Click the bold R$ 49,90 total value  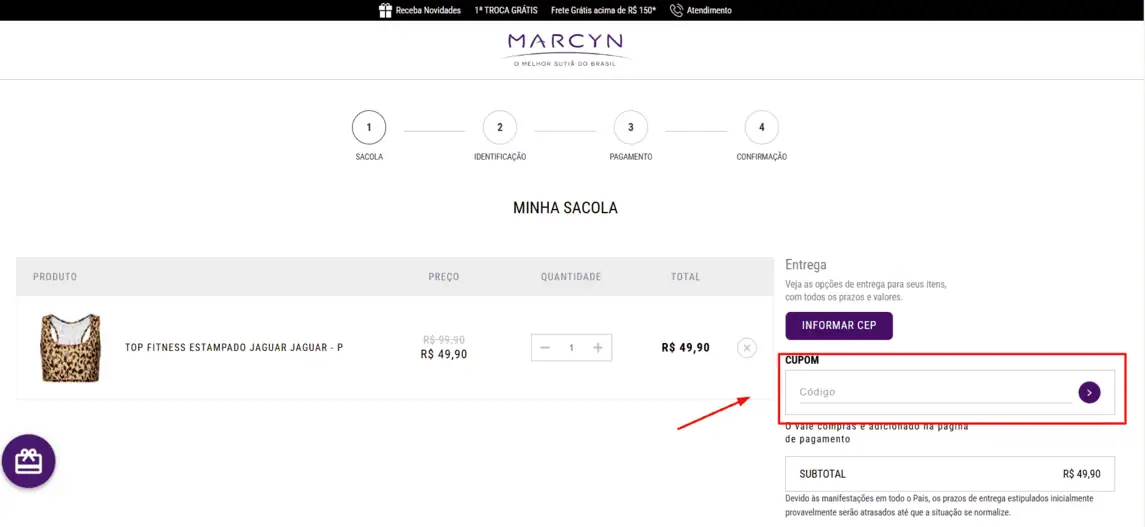click(686, 348)
